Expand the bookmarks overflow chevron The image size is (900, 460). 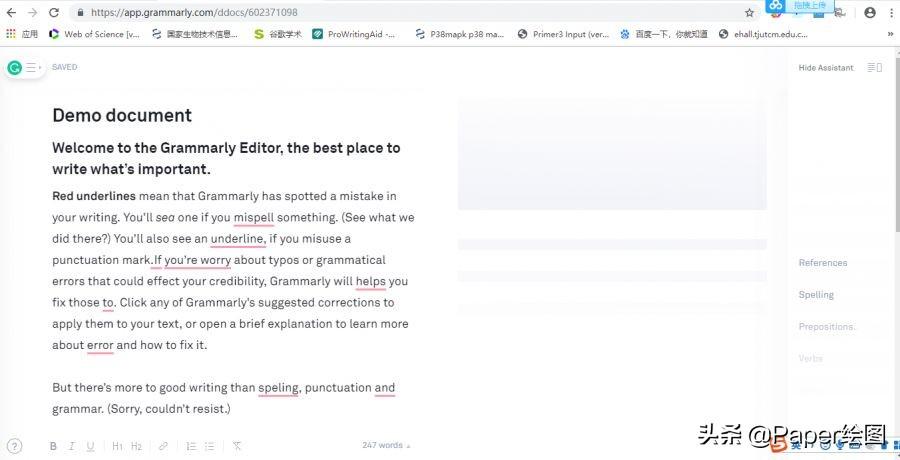click(891, 34)
